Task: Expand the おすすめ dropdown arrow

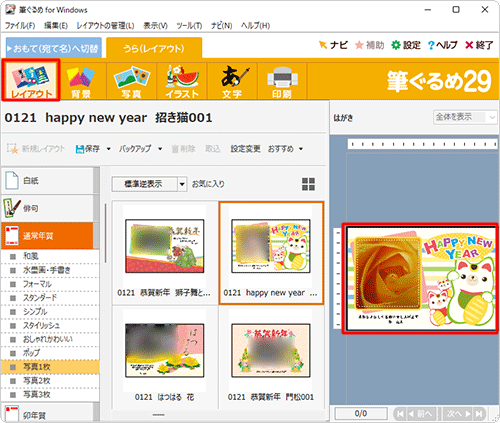Action: pos(301,149)
